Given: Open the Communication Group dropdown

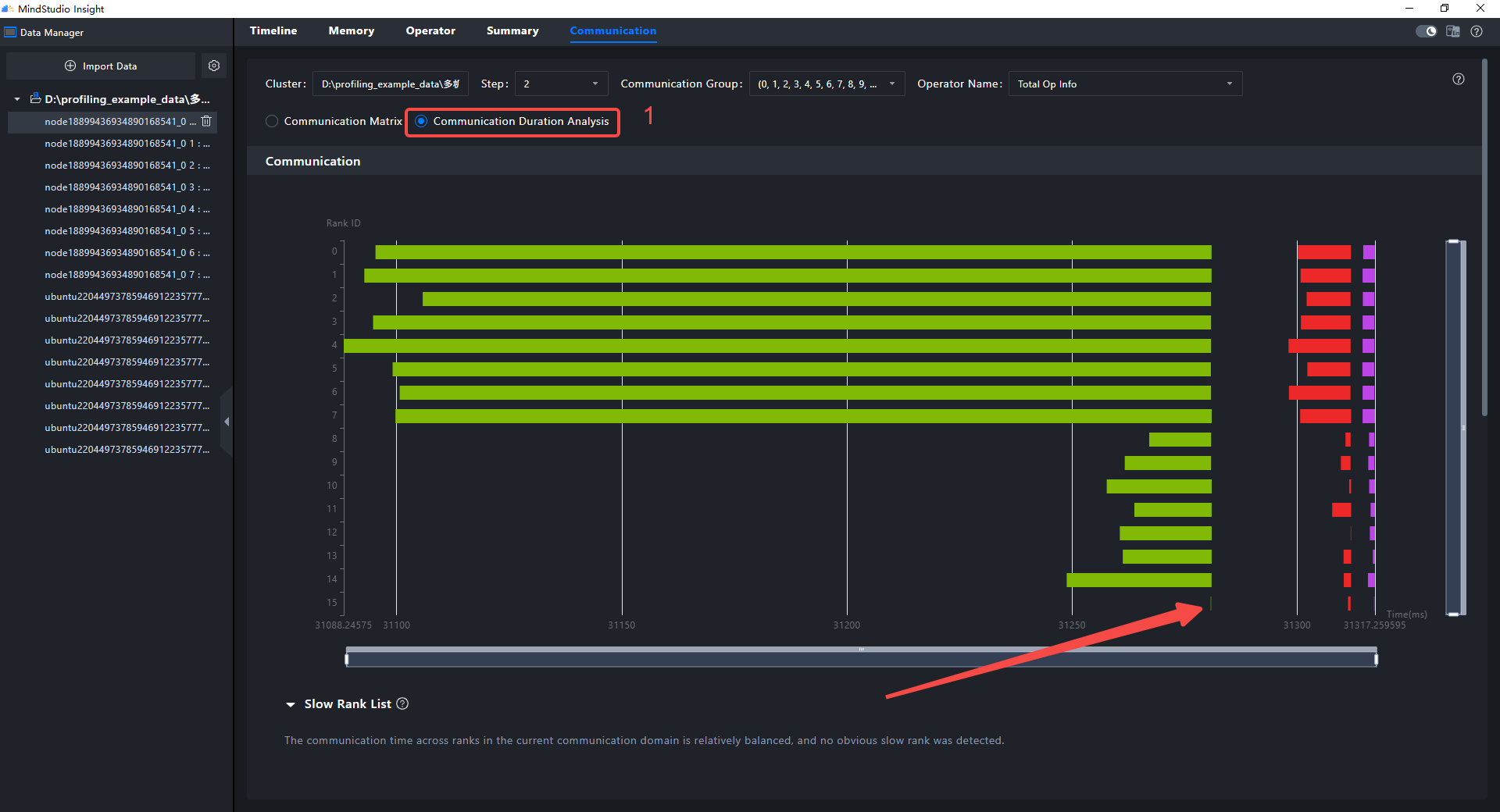Looking at the screenshot, I should 827,84.
